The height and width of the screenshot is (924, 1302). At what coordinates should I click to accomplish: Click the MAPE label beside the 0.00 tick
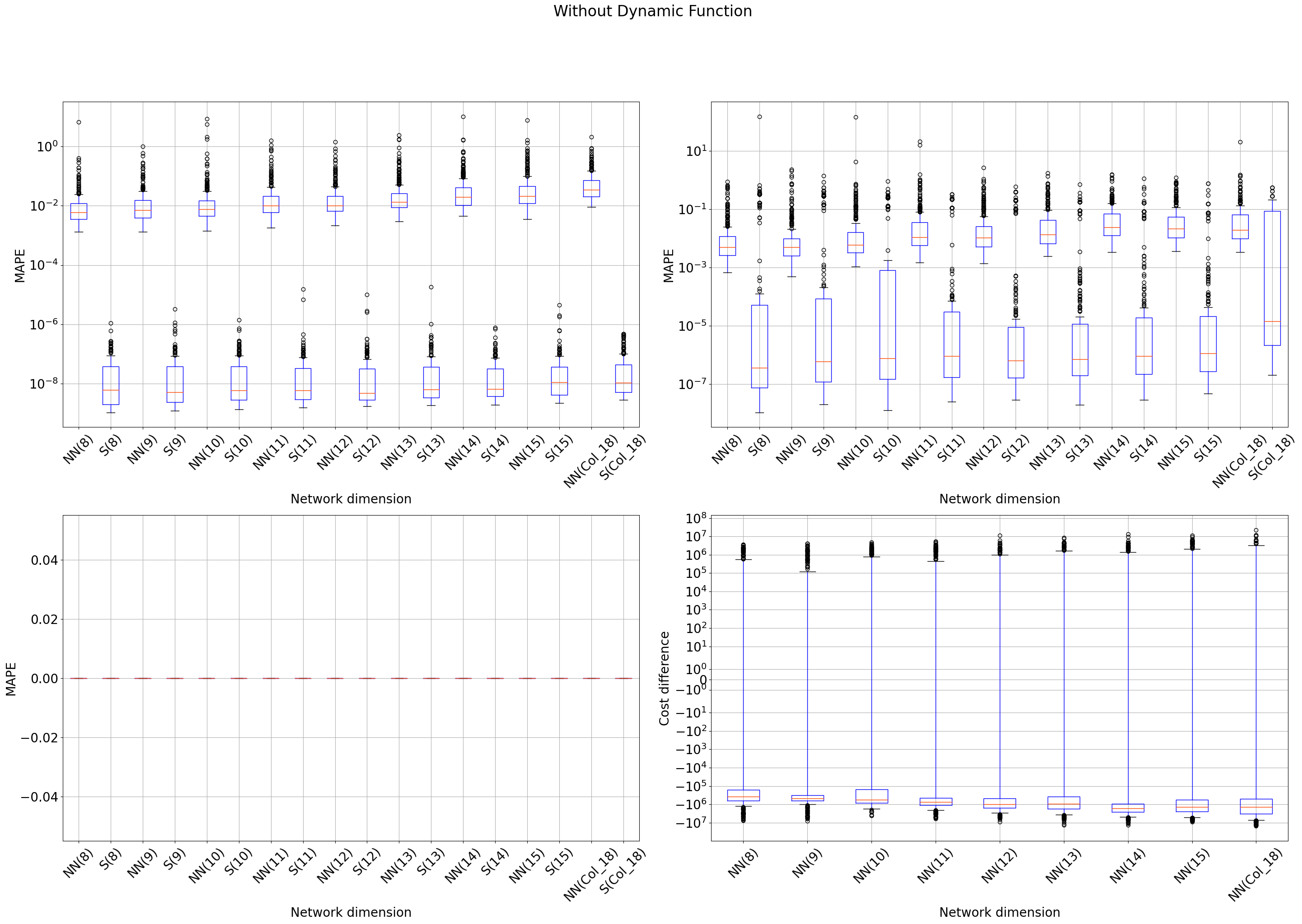11,679
